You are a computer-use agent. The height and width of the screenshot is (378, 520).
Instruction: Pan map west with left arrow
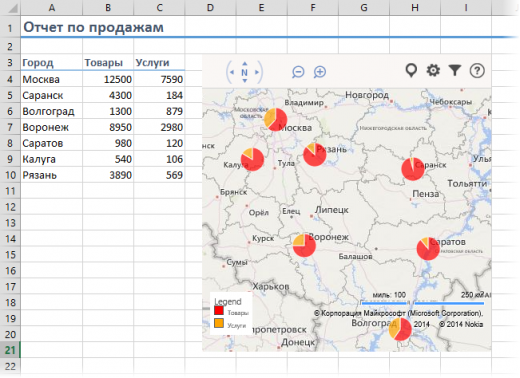[232, 72]
